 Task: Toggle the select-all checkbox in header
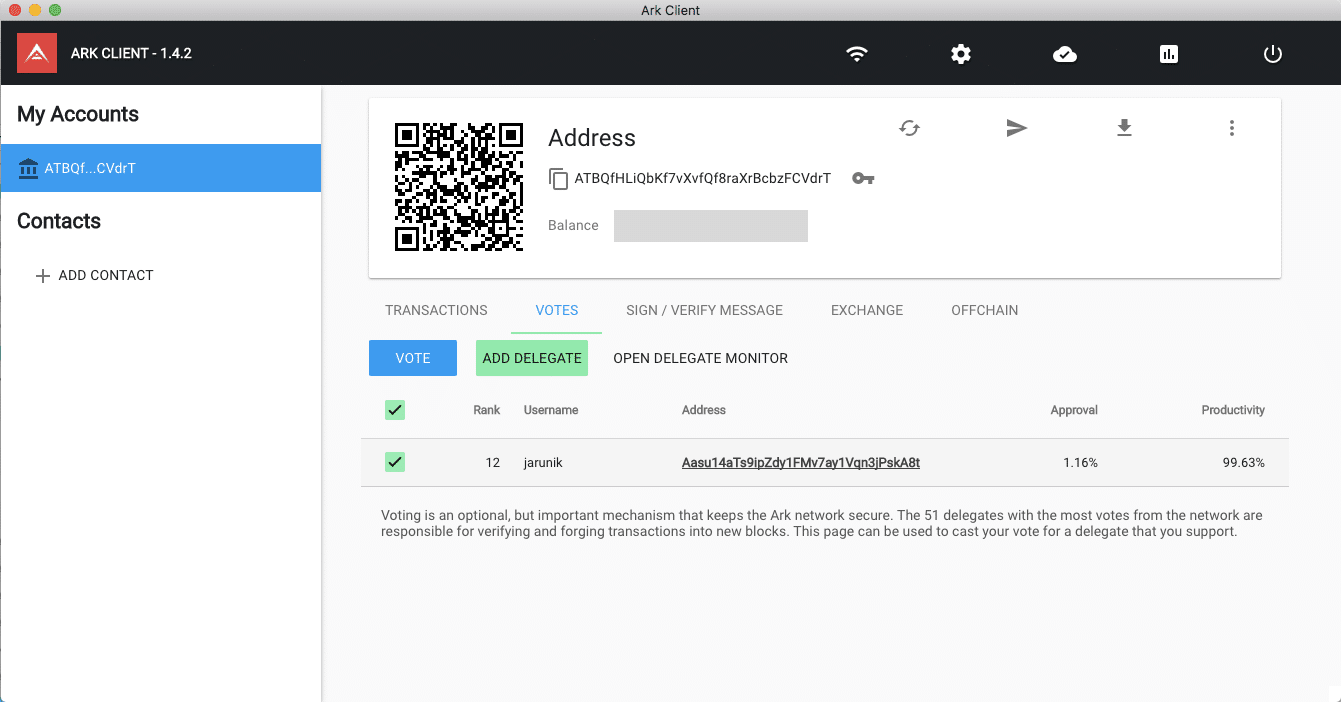click(395, 410)
